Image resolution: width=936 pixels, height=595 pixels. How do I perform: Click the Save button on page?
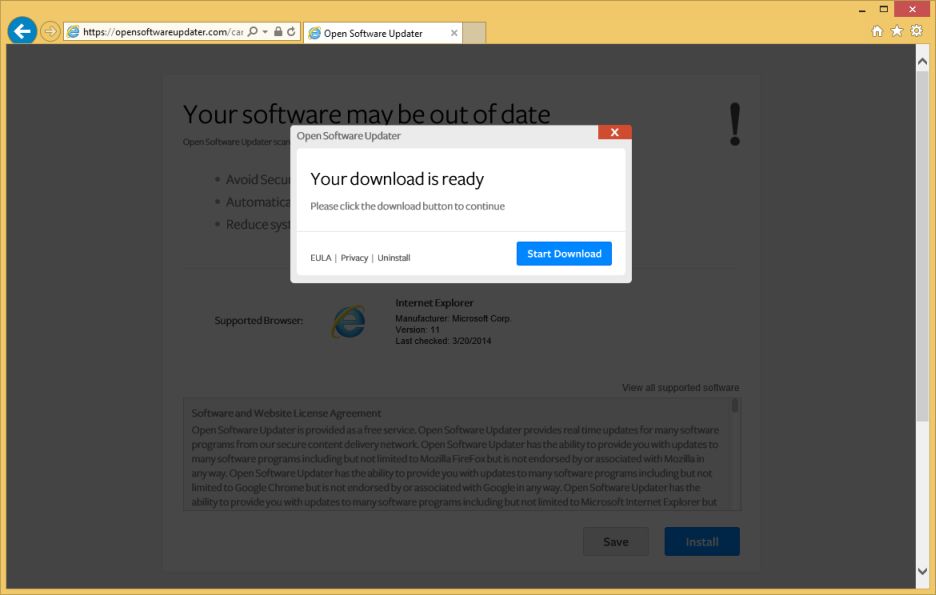coord(615,541)
